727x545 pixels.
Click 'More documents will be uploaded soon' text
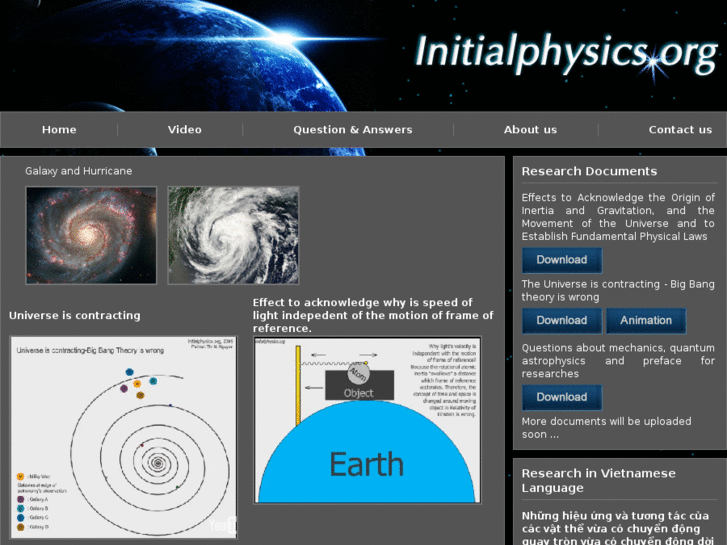click(606, 428)
